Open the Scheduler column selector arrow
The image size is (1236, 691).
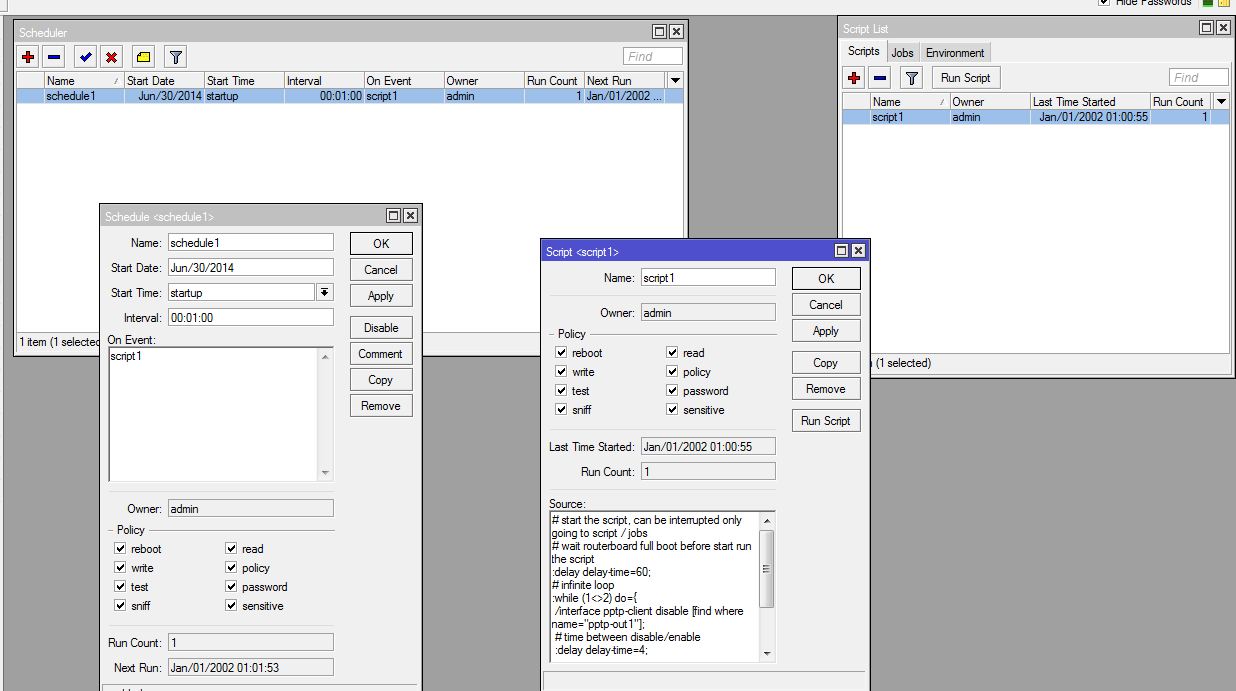pyautogui.click(x=675, y=80)
